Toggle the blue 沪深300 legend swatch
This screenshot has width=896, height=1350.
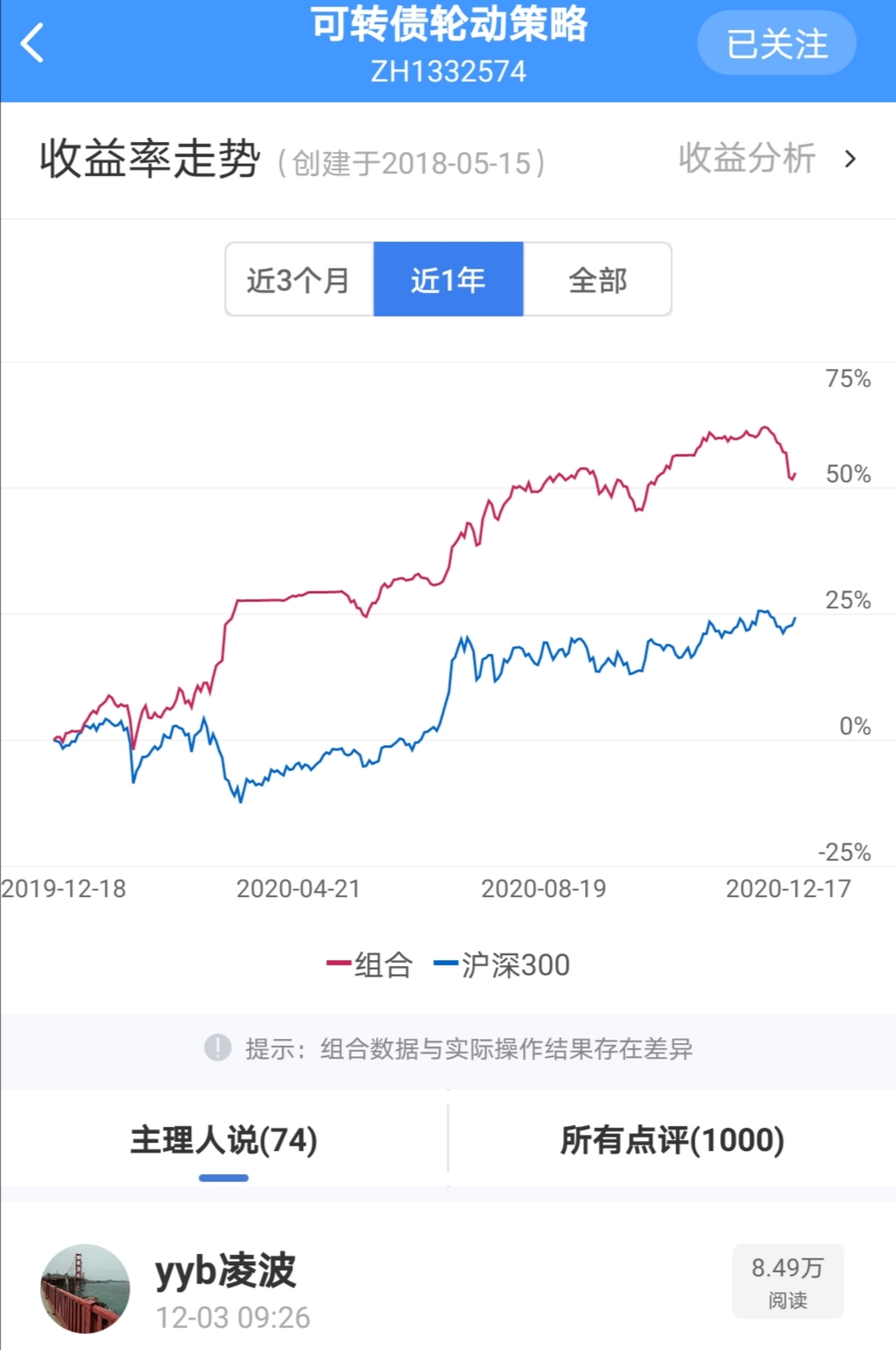446,964
